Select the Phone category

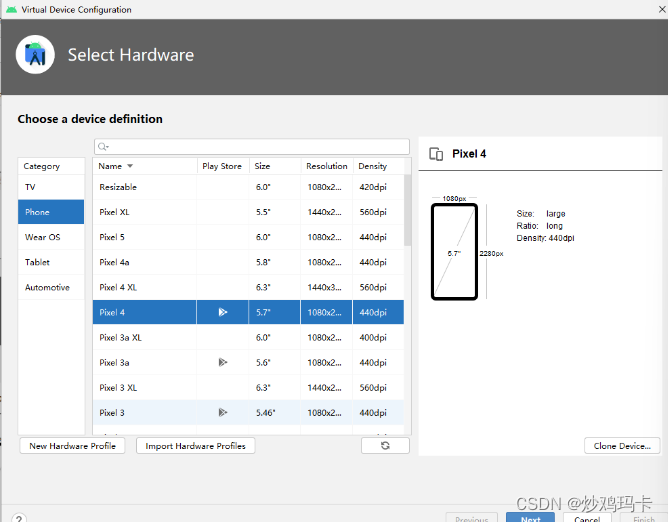click(x=51, y=212)
